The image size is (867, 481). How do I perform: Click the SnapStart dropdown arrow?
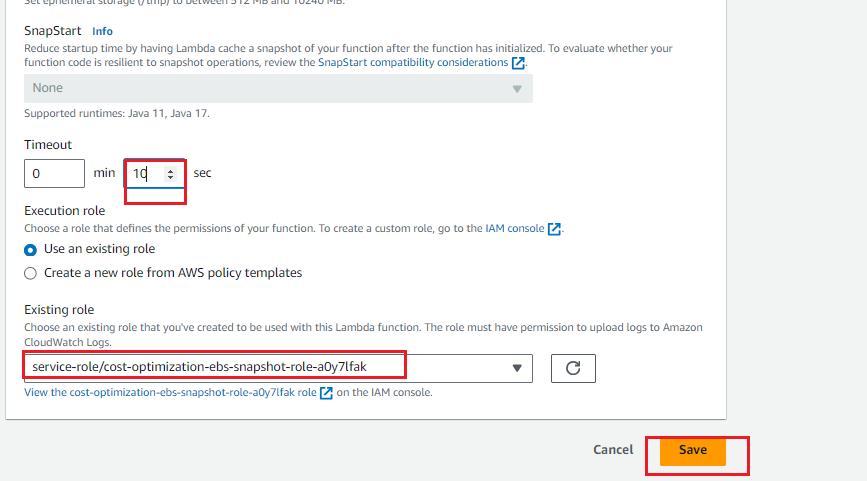(517, 89)
